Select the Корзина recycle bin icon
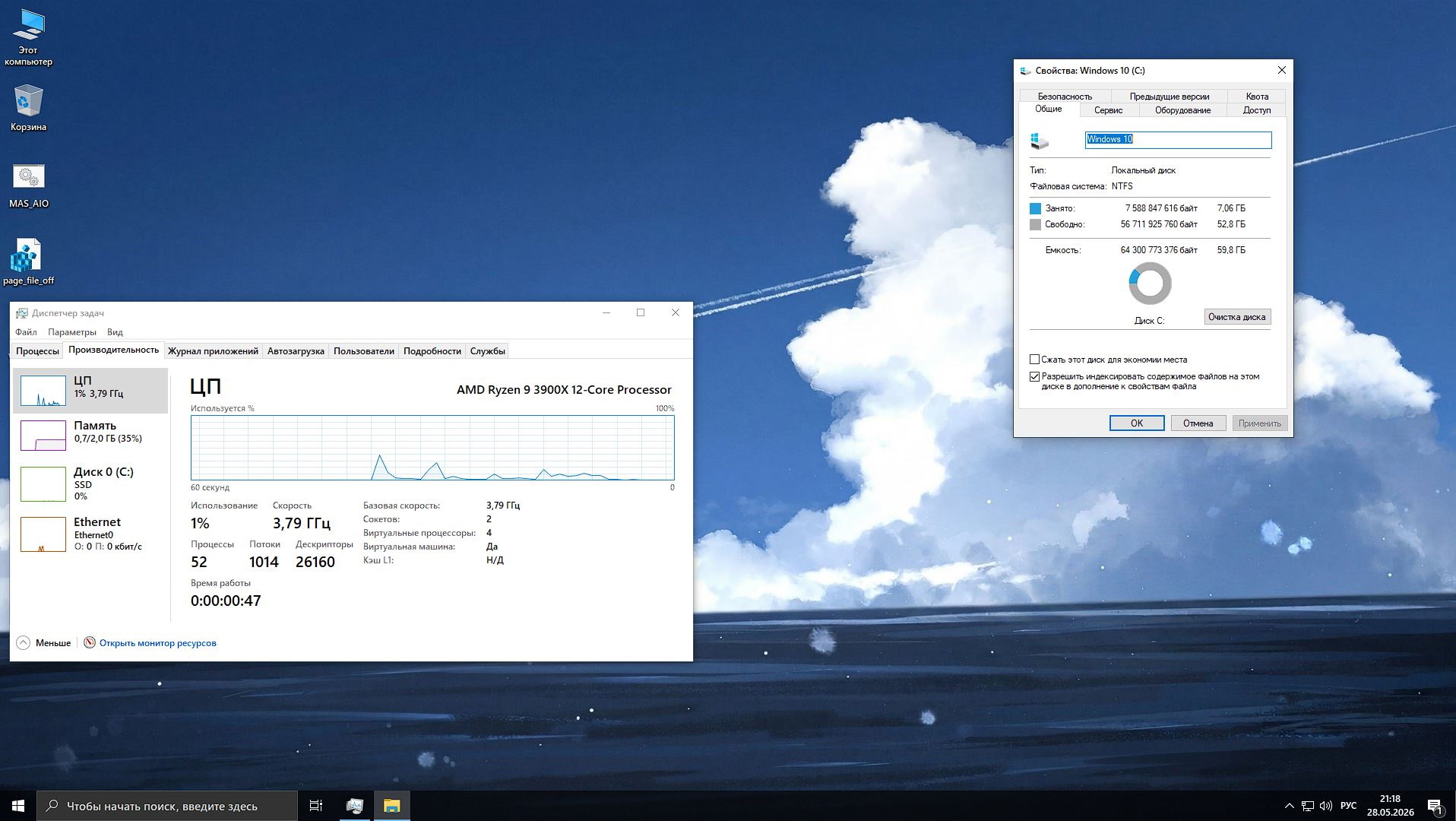 (x=28, y=107)
